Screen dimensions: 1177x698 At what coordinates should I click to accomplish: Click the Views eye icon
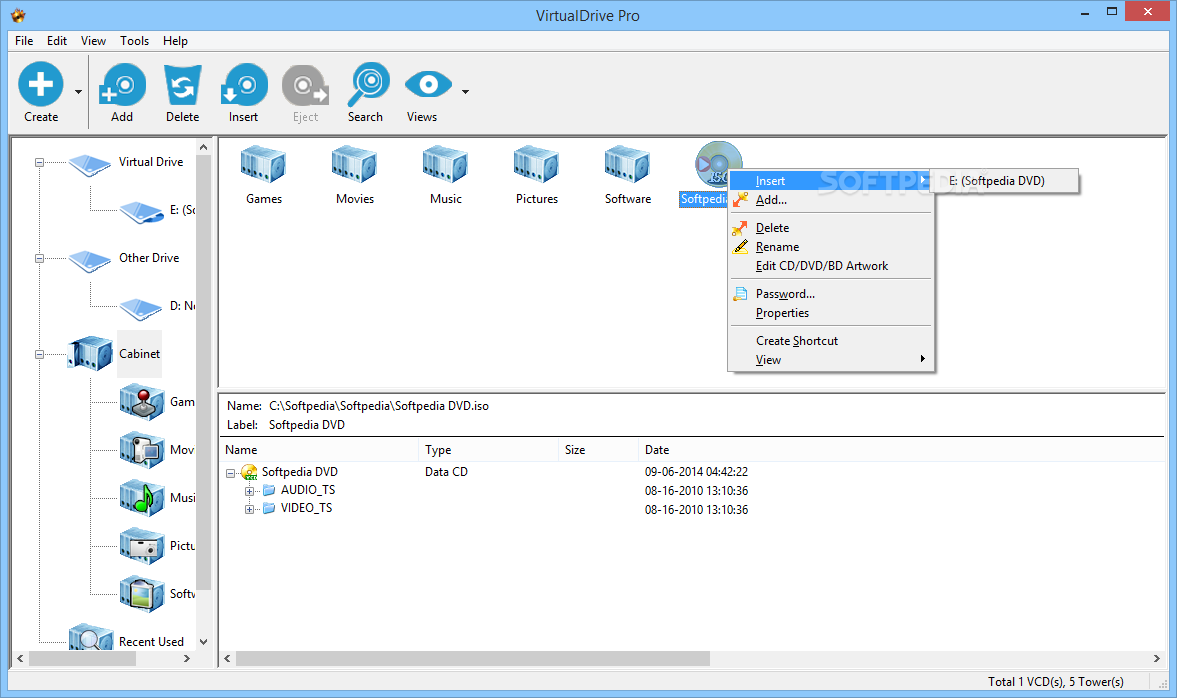pyautogui.click(x=428, y=85)
